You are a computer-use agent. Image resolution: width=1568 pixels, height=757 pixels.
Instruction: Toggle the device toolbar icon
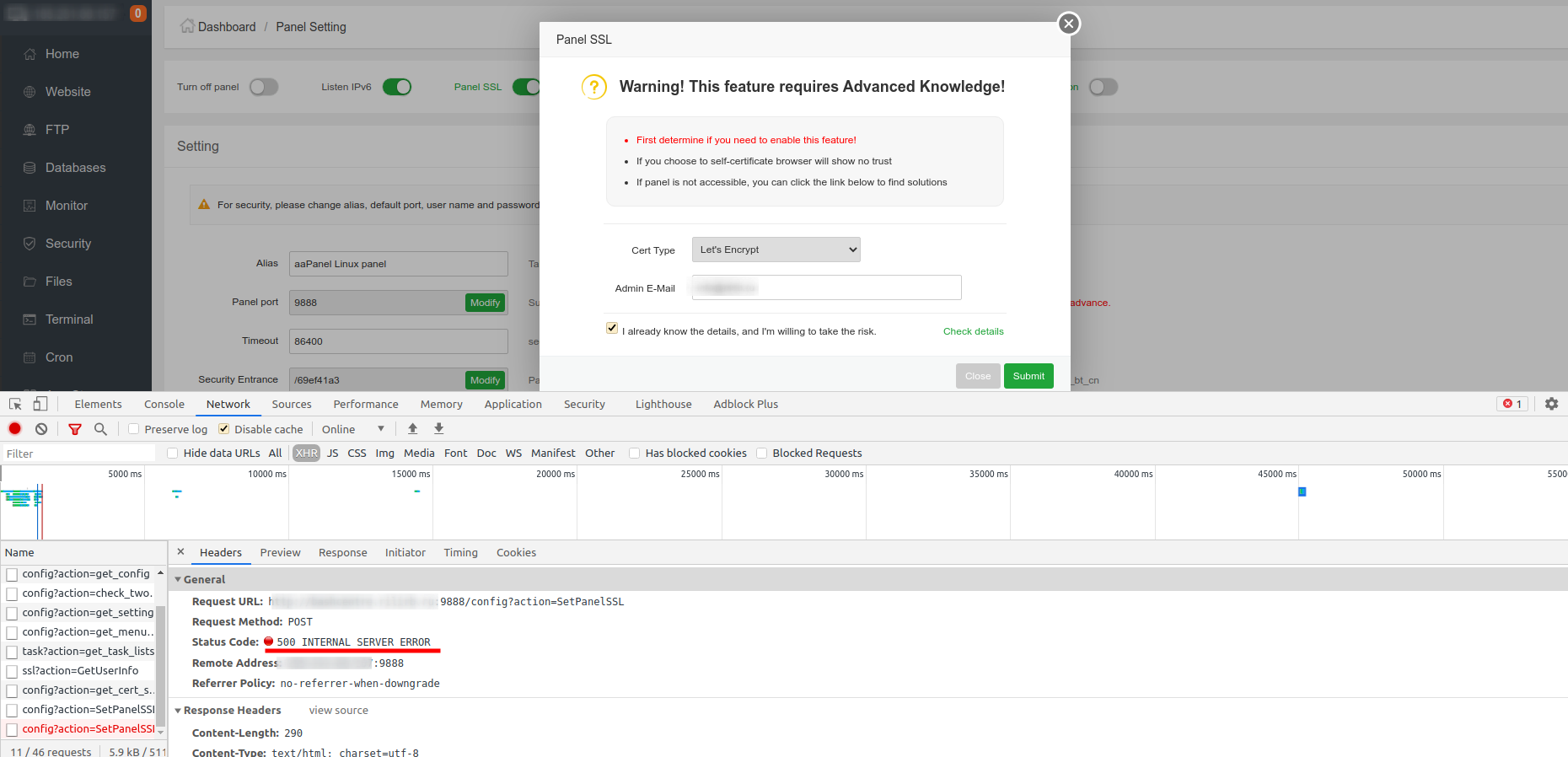pyautogui.click(x=40, y=404)
